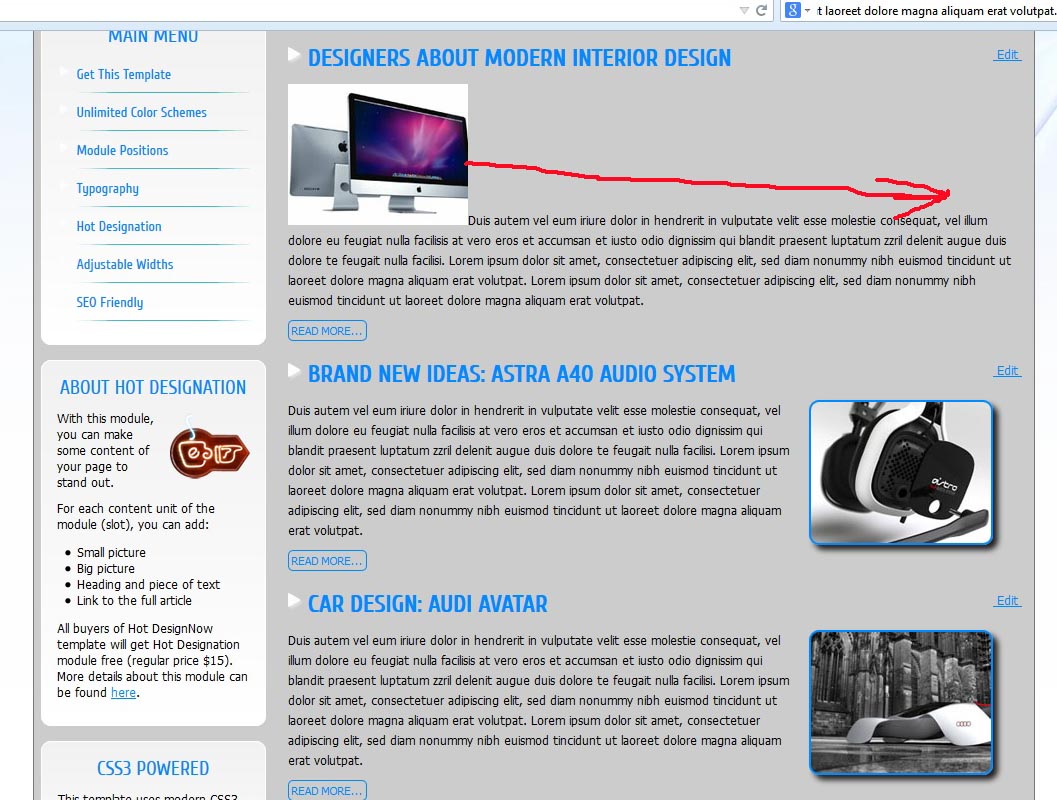1057x800 pixels.
Task: Click Edit link for Audi Avatar article
Action: 1007,601
